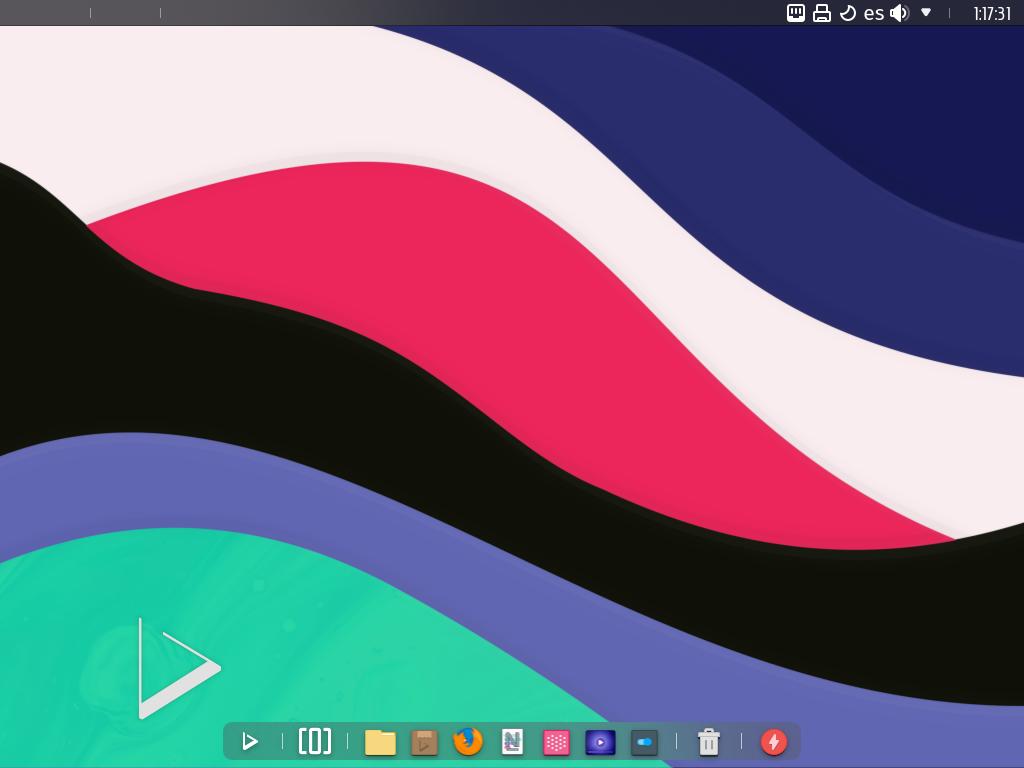
Task: Open the clock showing 1:17:31
Action: pos(991,13)
